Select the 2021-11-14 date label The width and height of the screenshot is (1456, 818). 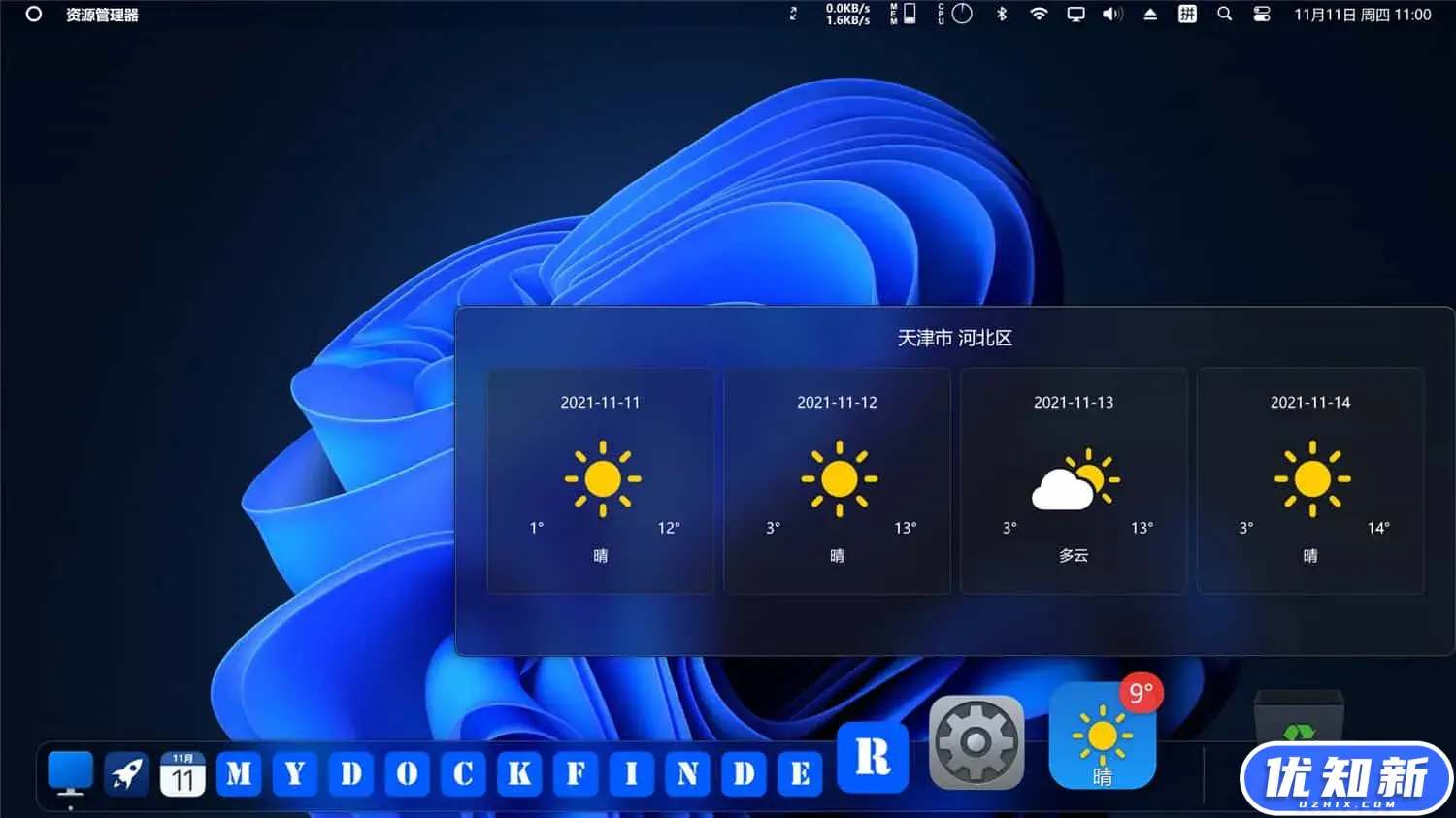1310,402
